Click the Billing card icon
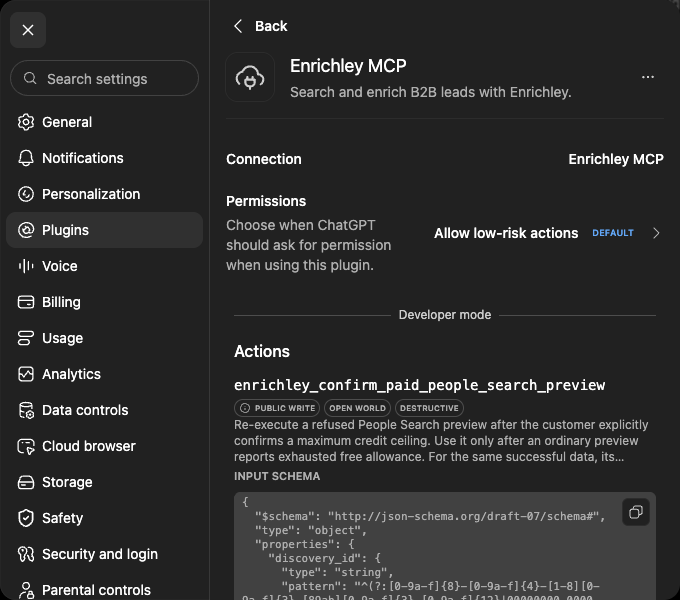The image size is (680, 600). click(26, 302)
